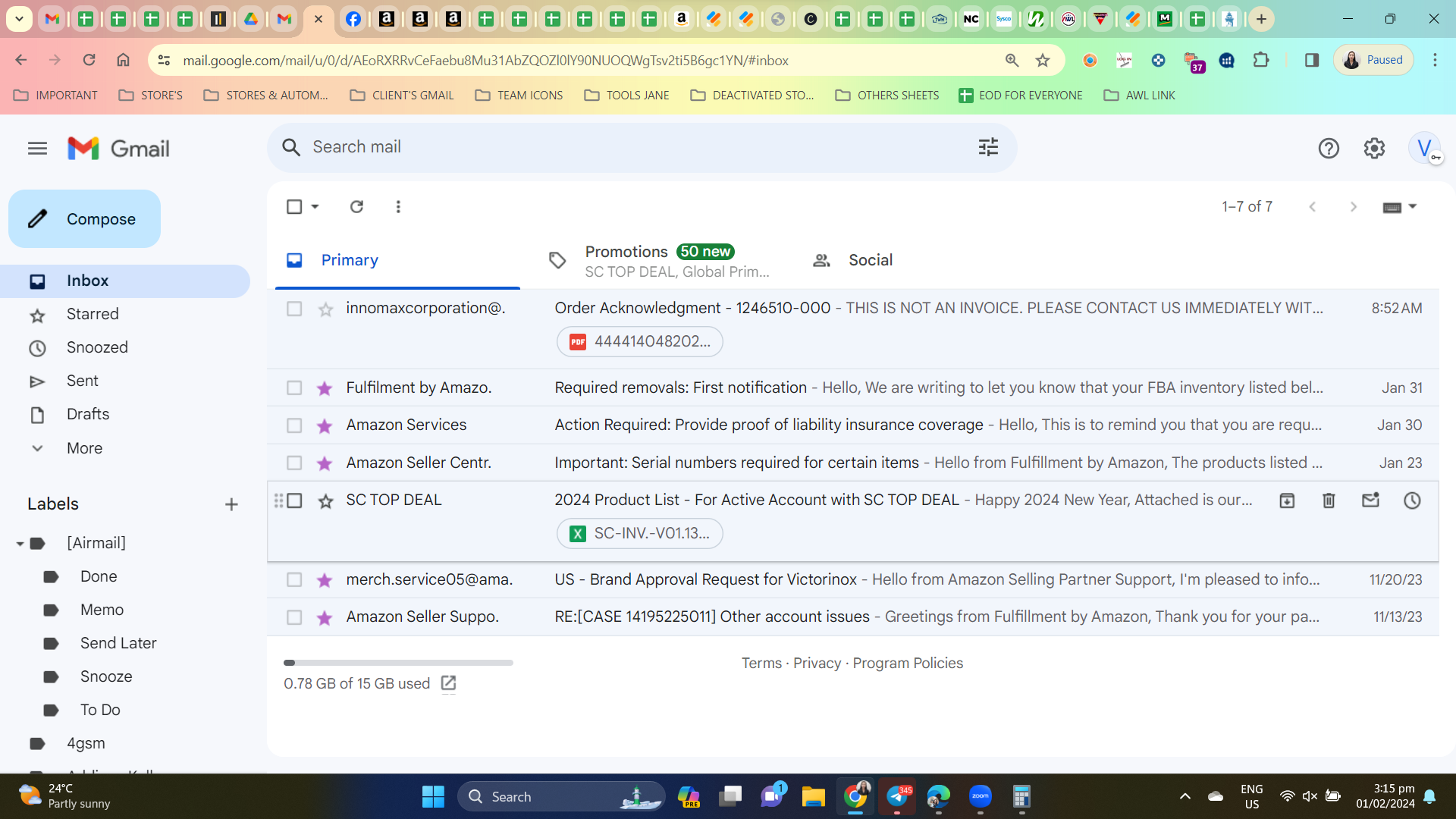1456x819 pixels.
Task: Open File Explorer from the taskbar
Action: click(813, 796)
